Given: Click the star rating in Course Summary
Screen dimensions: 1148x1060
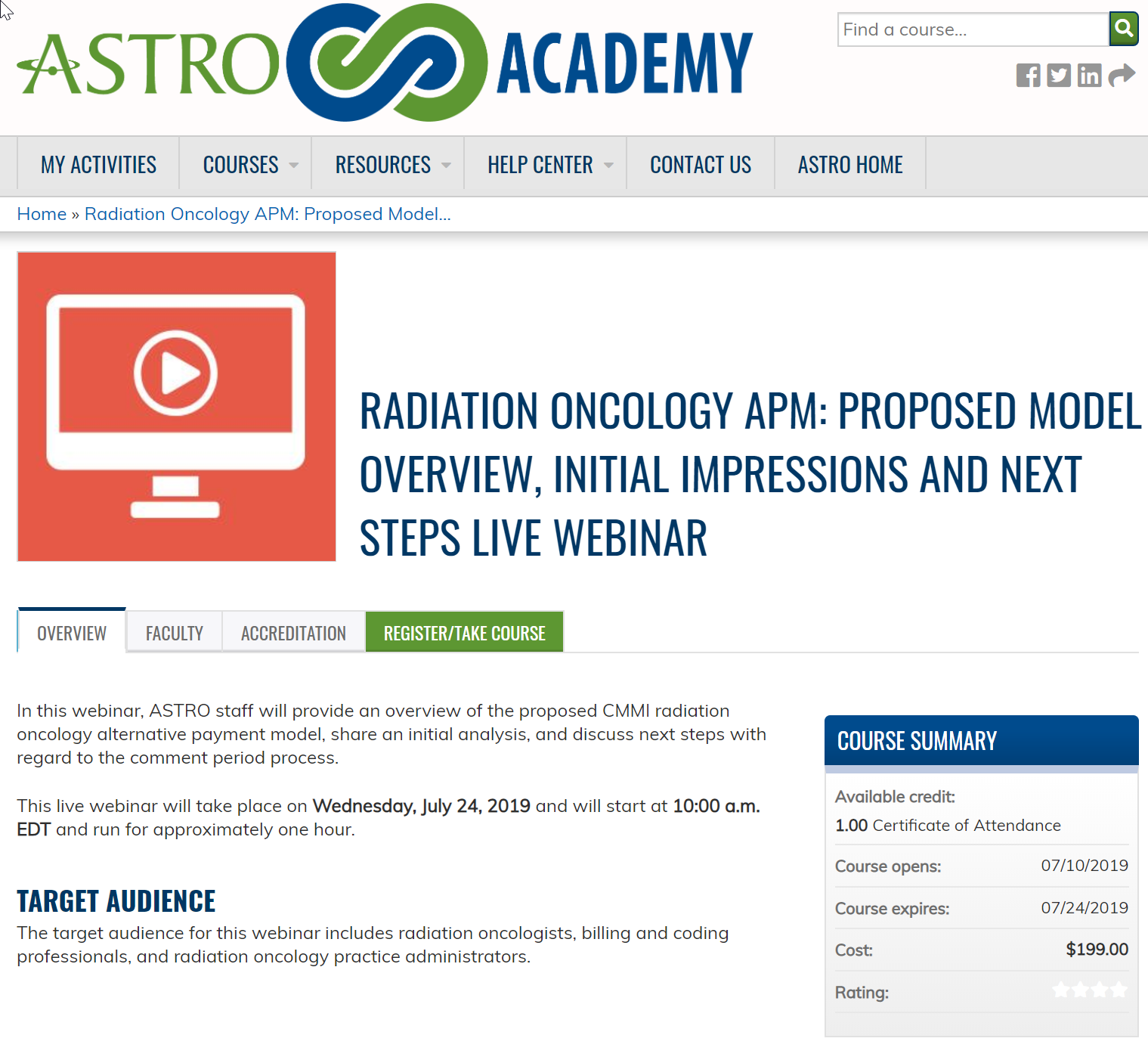Looking at the screenshot, I should point(1090,990).
